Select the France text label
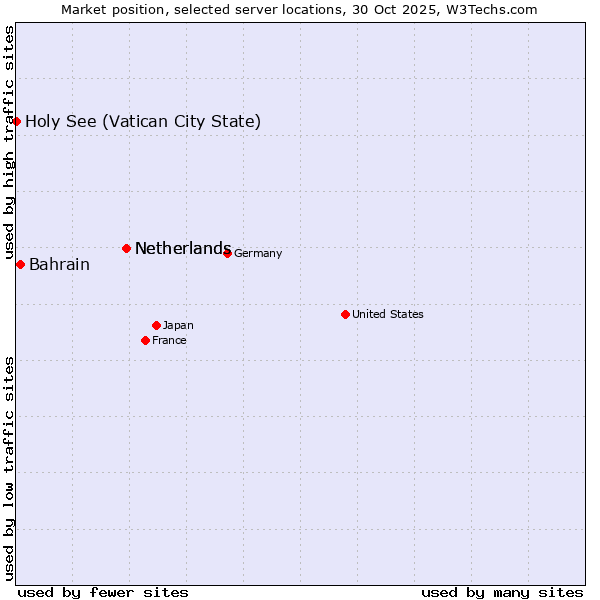600x600 pixels. tap(169, 341)
